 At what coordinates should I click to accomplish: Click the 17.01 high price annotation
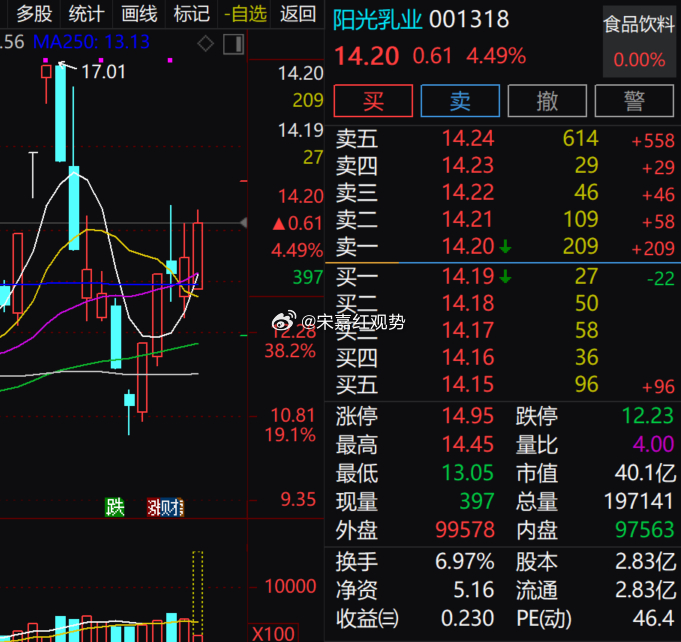pyautogui.click(x=103, y=72)
